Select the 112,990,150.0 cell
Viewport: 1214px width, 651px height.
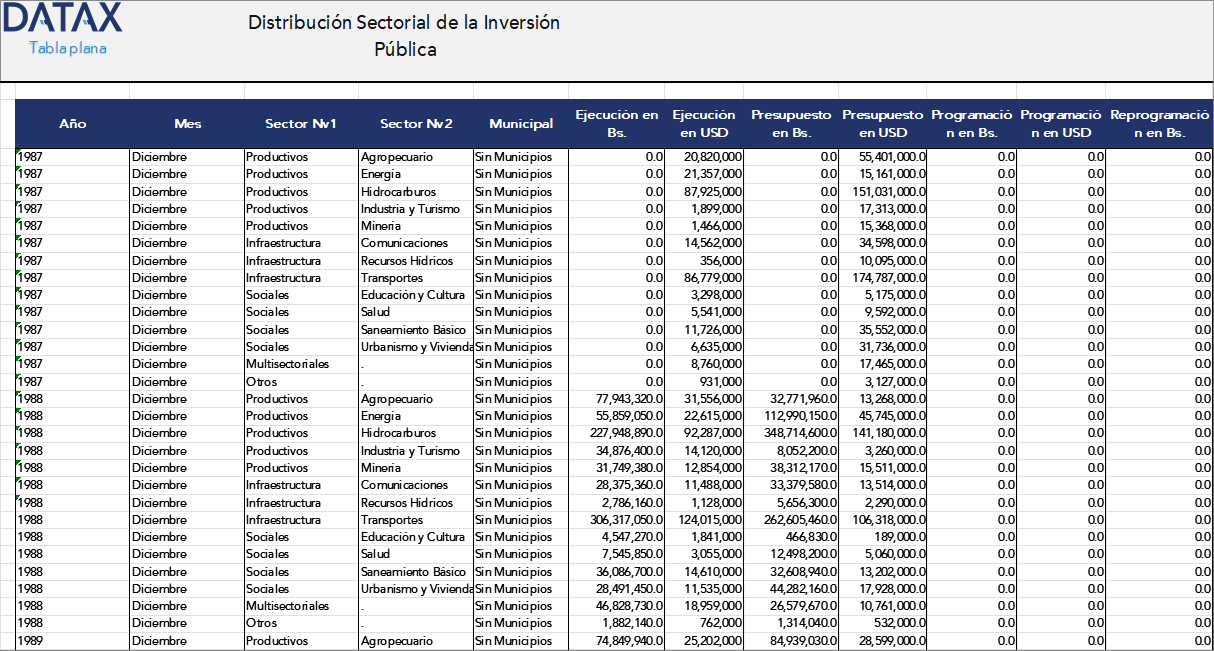tap(792, 416)
